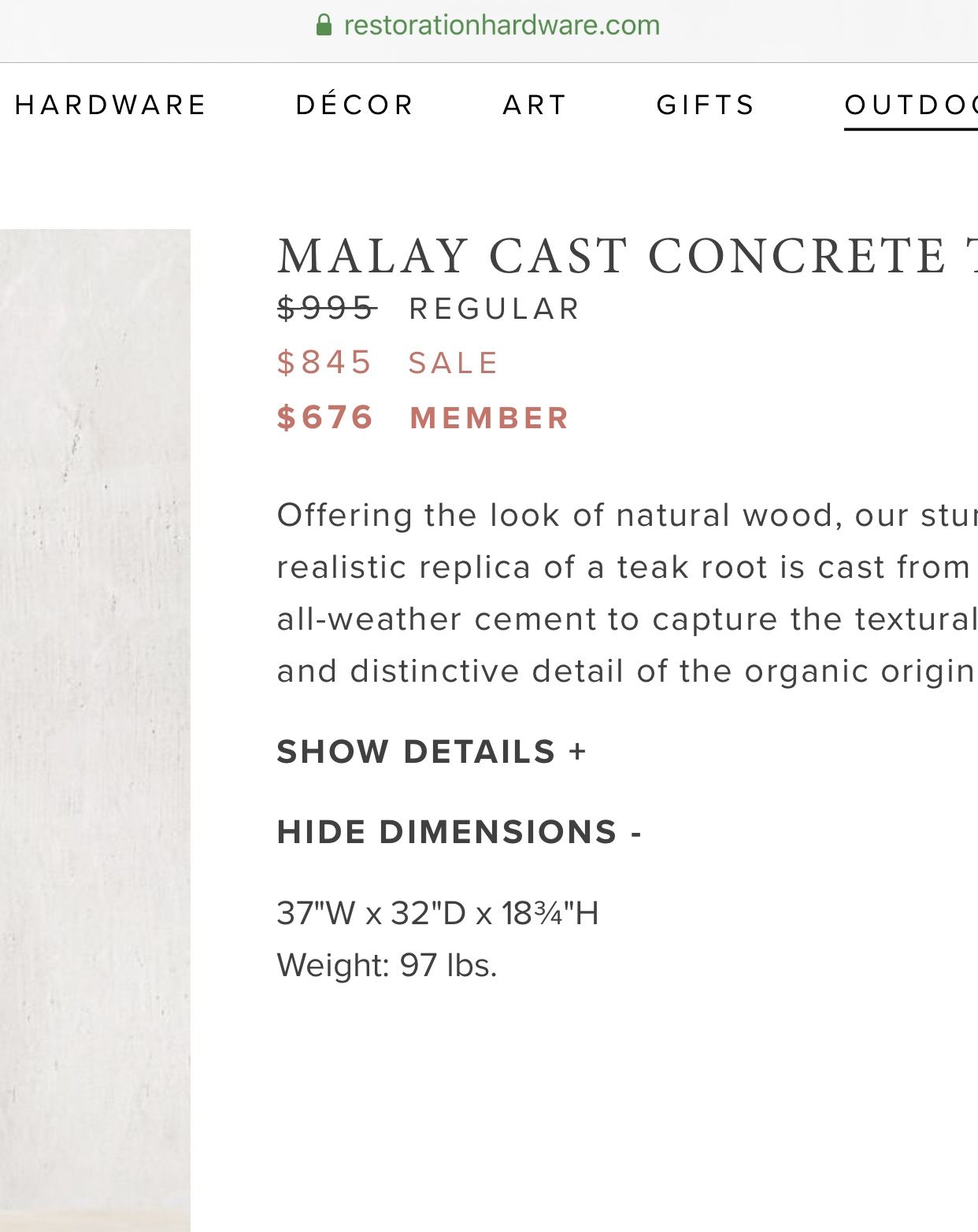This screenshot has width=978, height=1232.
Task: Open the Hardware menu
Action: click(110, 105)
